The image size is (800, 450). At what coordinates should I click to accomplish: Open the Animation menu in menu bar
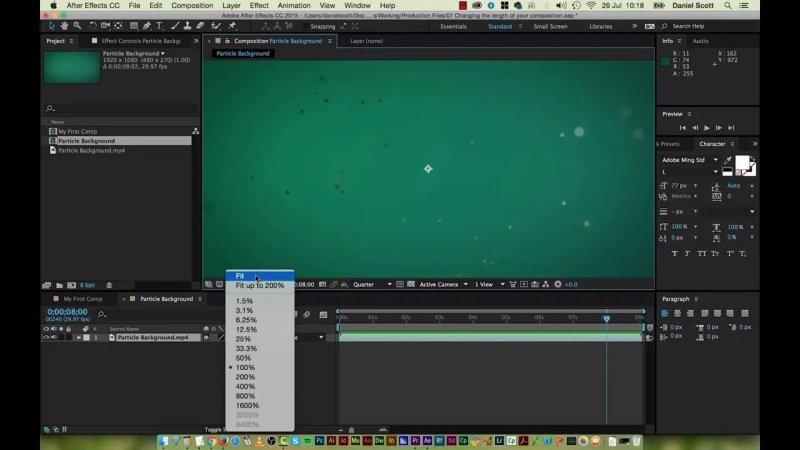[293, 5]
